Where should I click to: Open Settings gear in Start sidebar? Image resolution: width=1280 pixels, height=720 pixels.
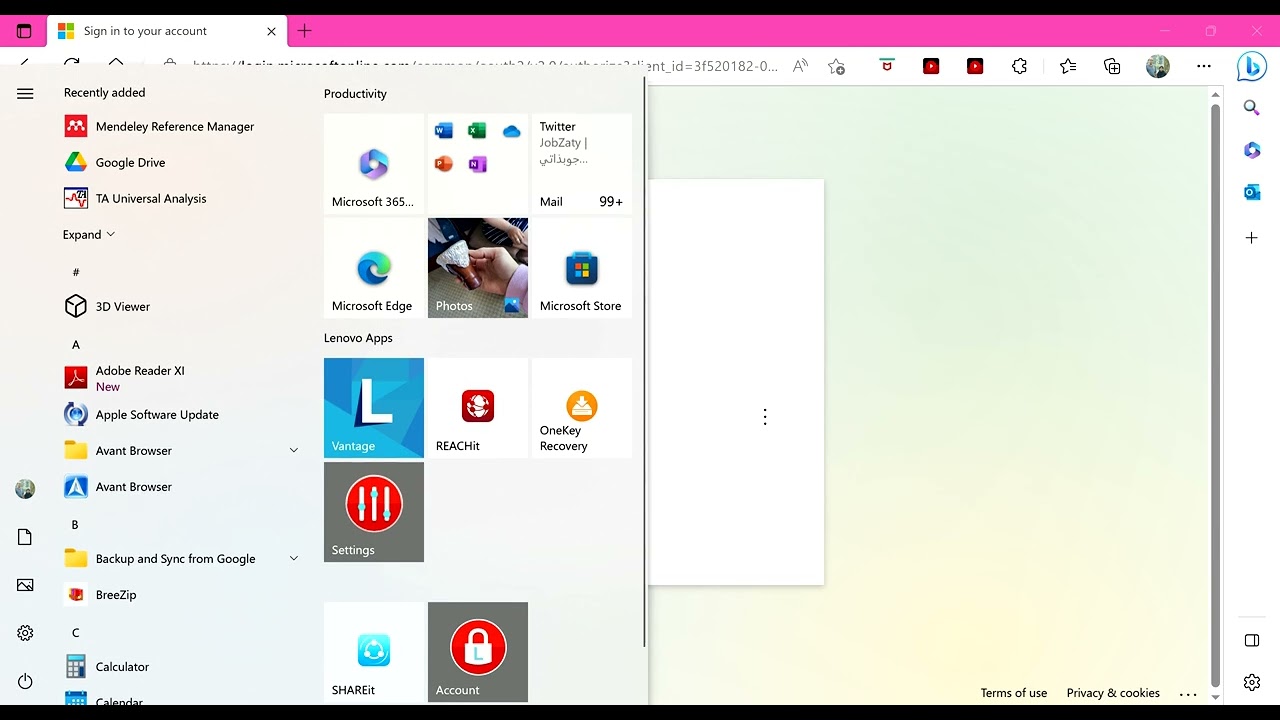(25, 633)
